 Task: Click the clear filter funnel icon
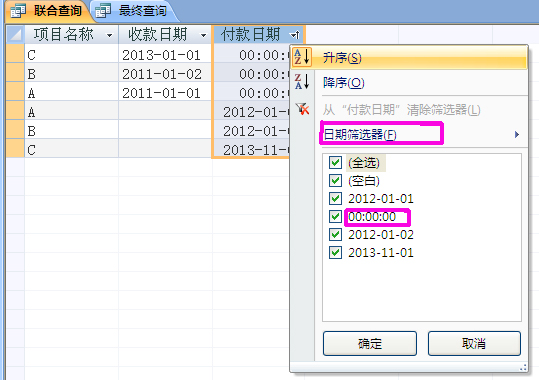pos(302,109)
